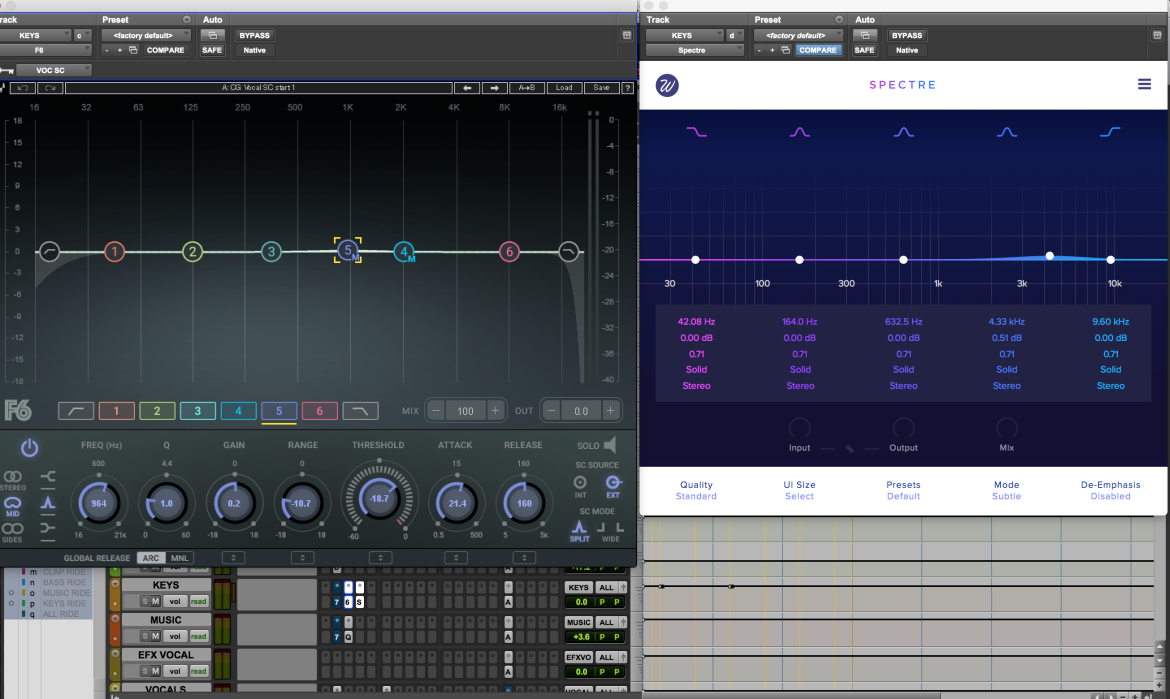Click the automation icon in F6 header
Viewport: 1170px width, 699px height.
tap(213, 35)
